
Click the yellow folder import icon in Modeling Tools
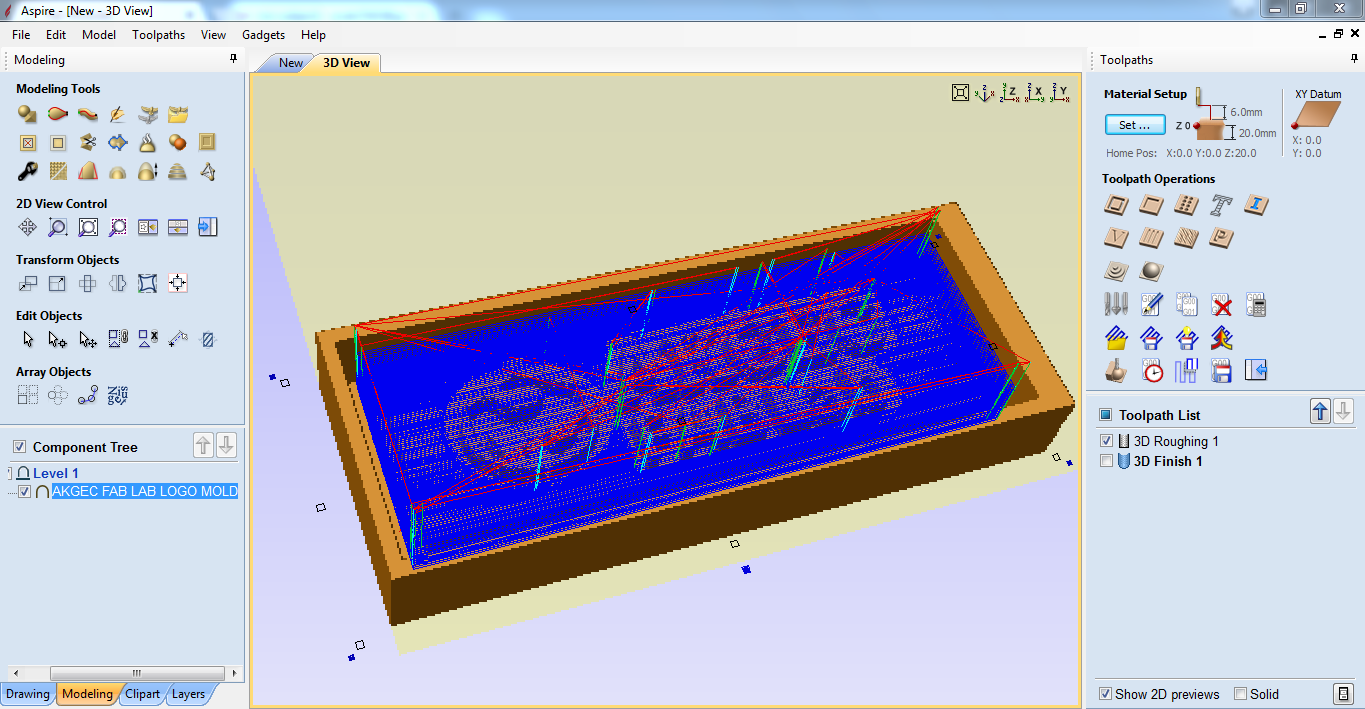pyautogui.click(x=178, y=114)
